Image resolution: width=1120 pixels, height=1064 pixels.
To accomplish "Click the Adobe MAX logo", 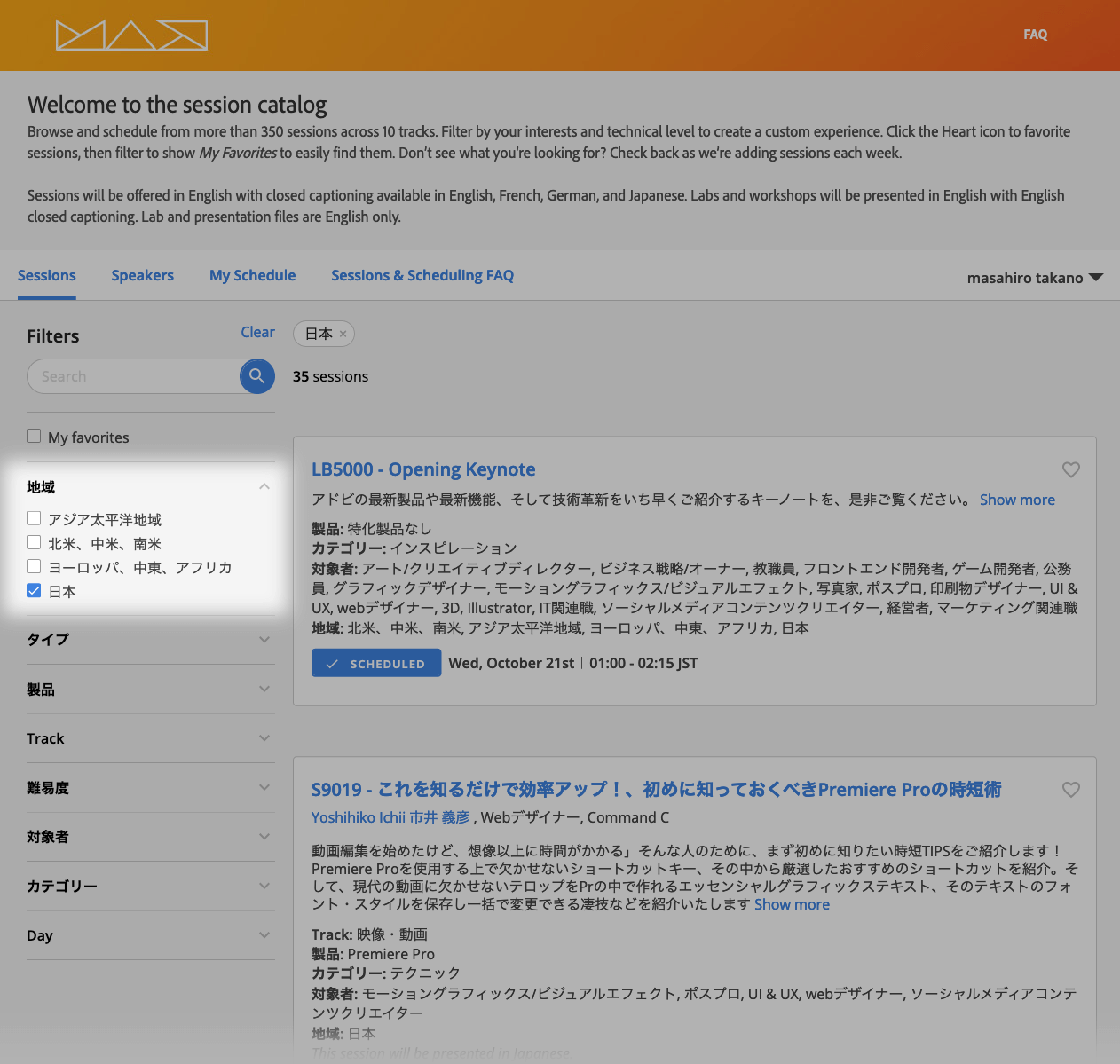I will 131,35.
